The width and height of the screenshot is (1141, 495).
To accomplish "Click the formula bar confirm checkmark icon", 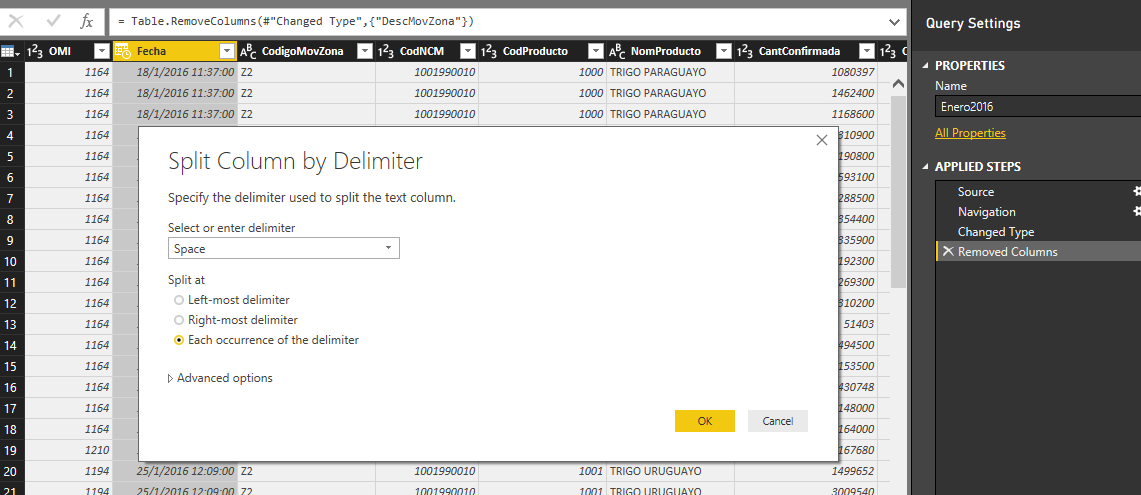I will coord(53,22).
